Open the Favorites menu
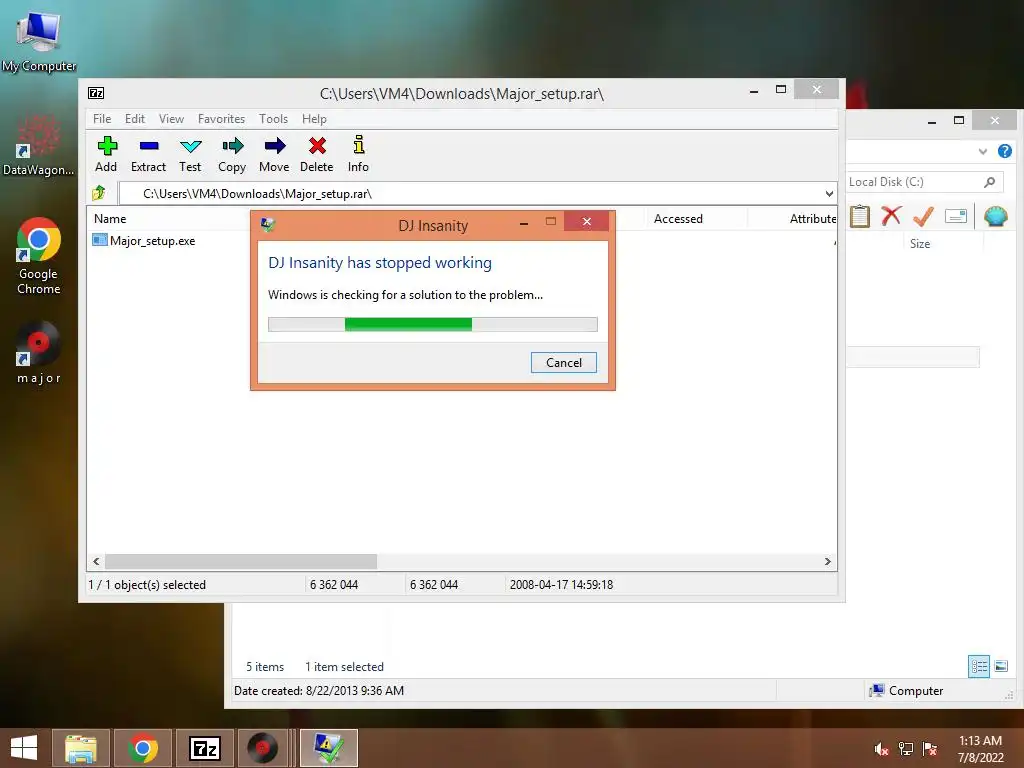This screenshot has width=1024, height=768. (x=221, y=119)
